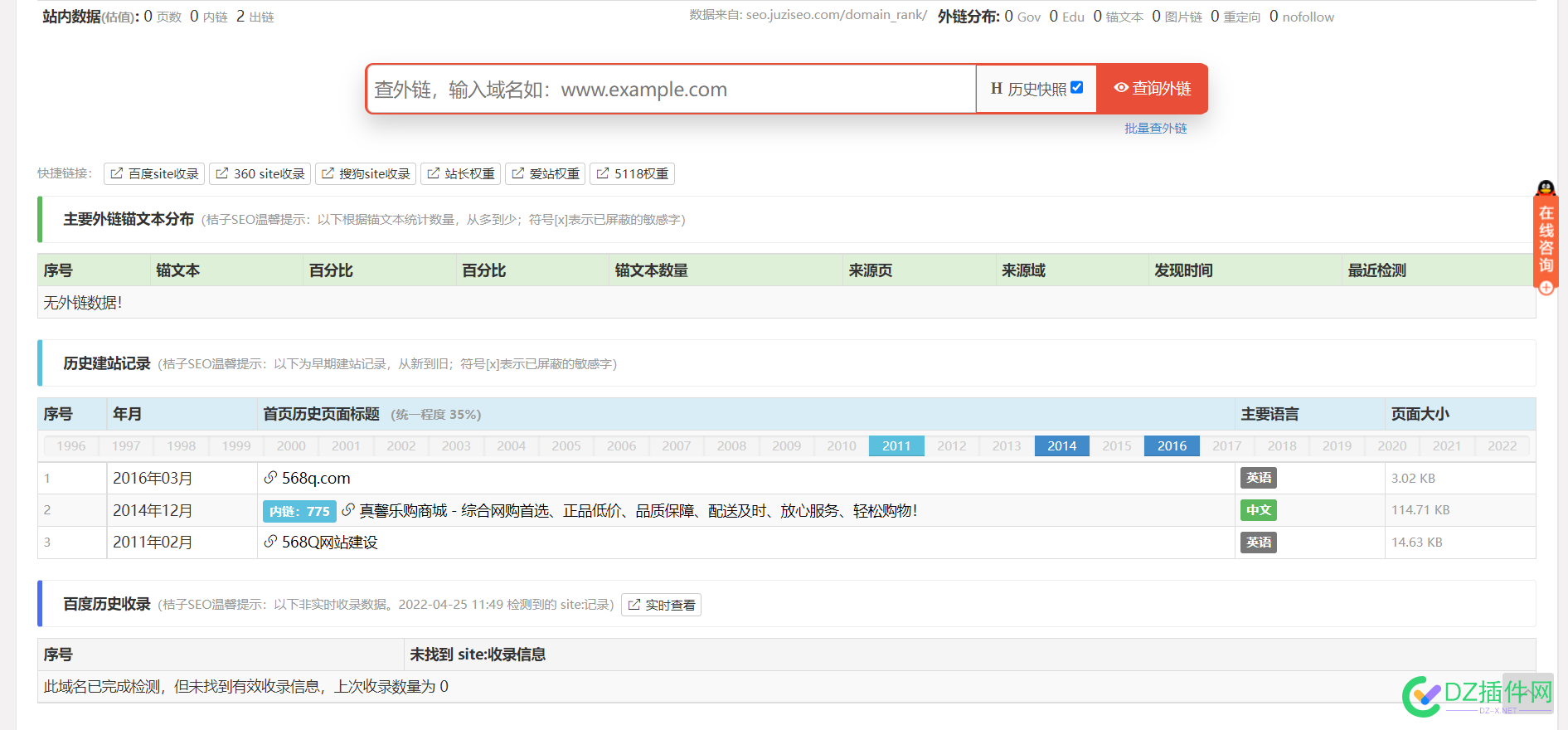Click the 实时查看 button
1568x730 pixels.
pos(661,605)
